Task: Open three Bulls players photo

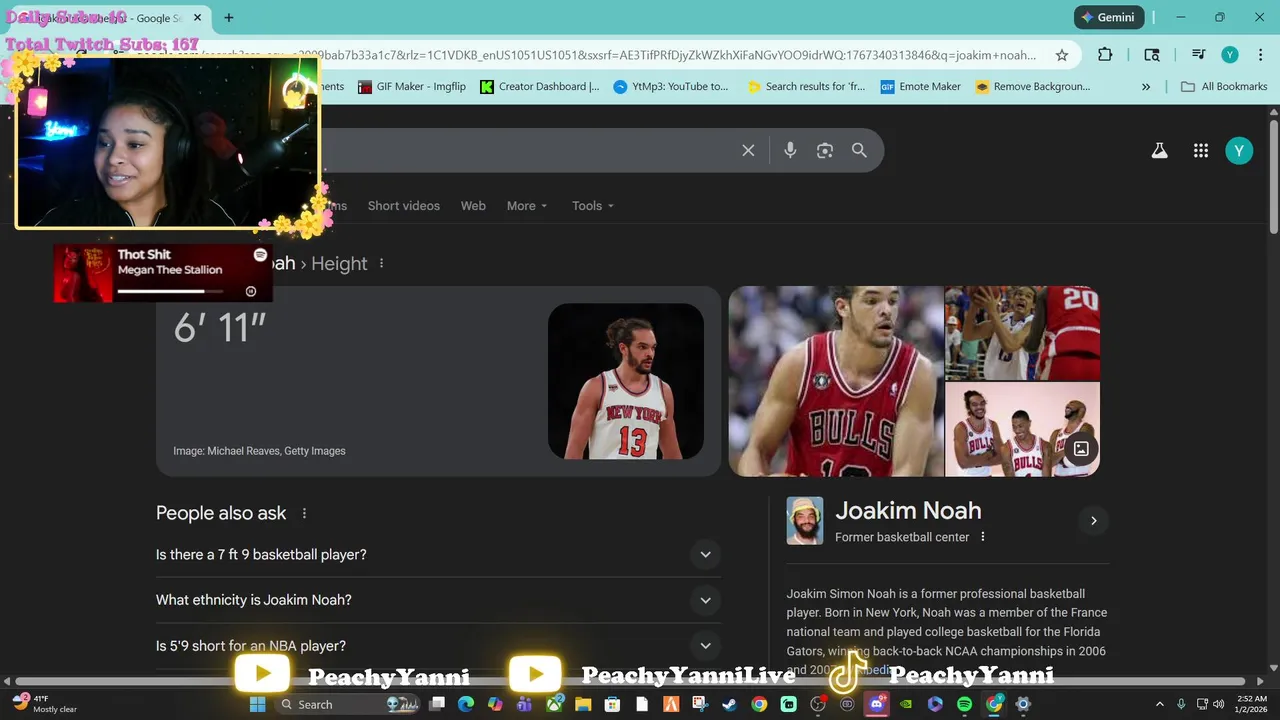Action: pyautogui.click(x=1022, y=429)
